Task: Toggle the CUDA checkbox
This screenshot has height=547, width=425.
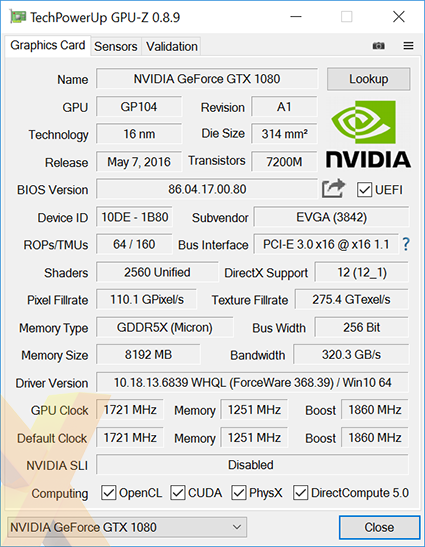Action: 178,493
